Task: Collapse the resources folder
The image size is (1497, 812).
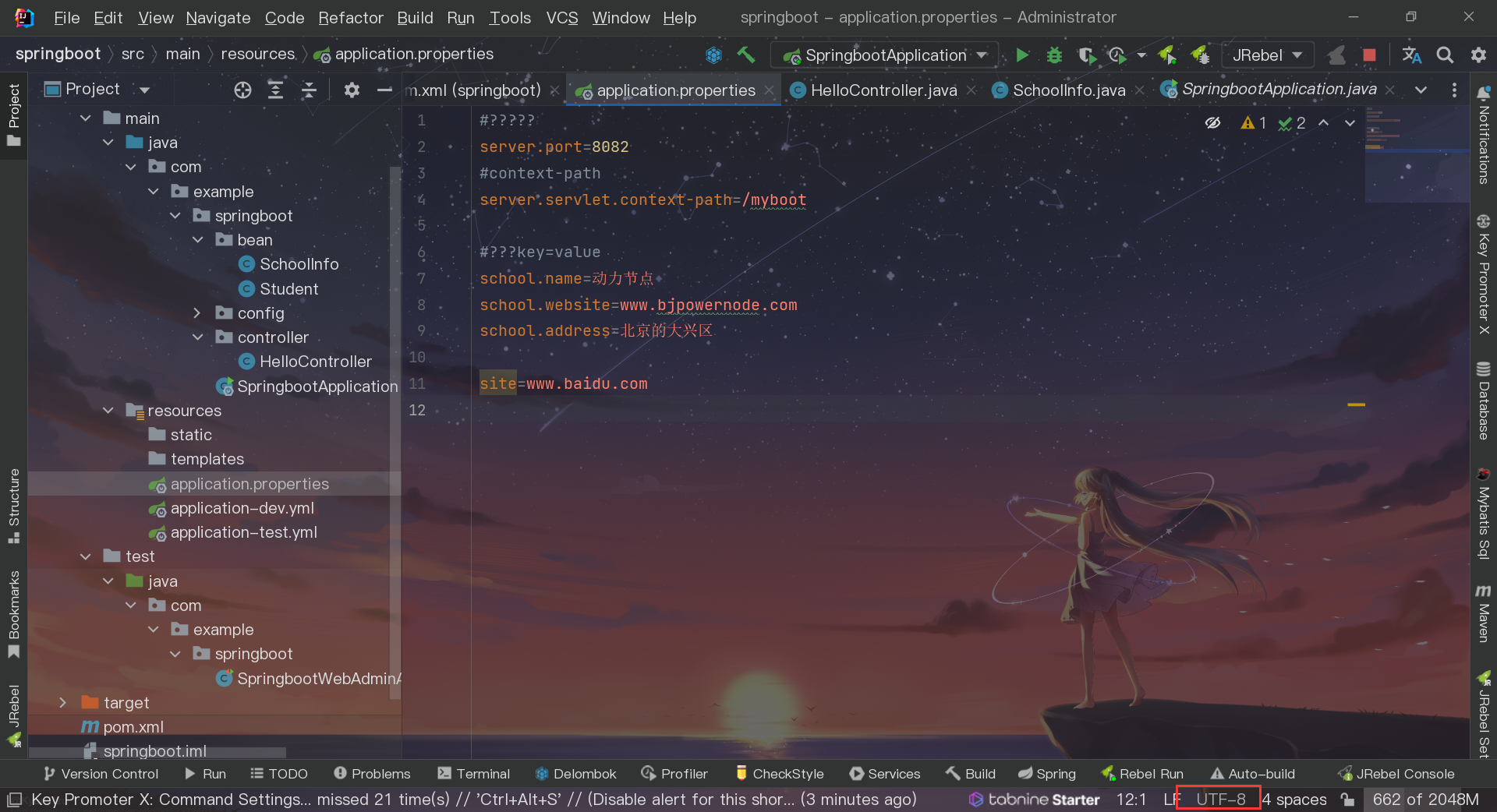Action: pyautogui.click(x=108, y=411)
